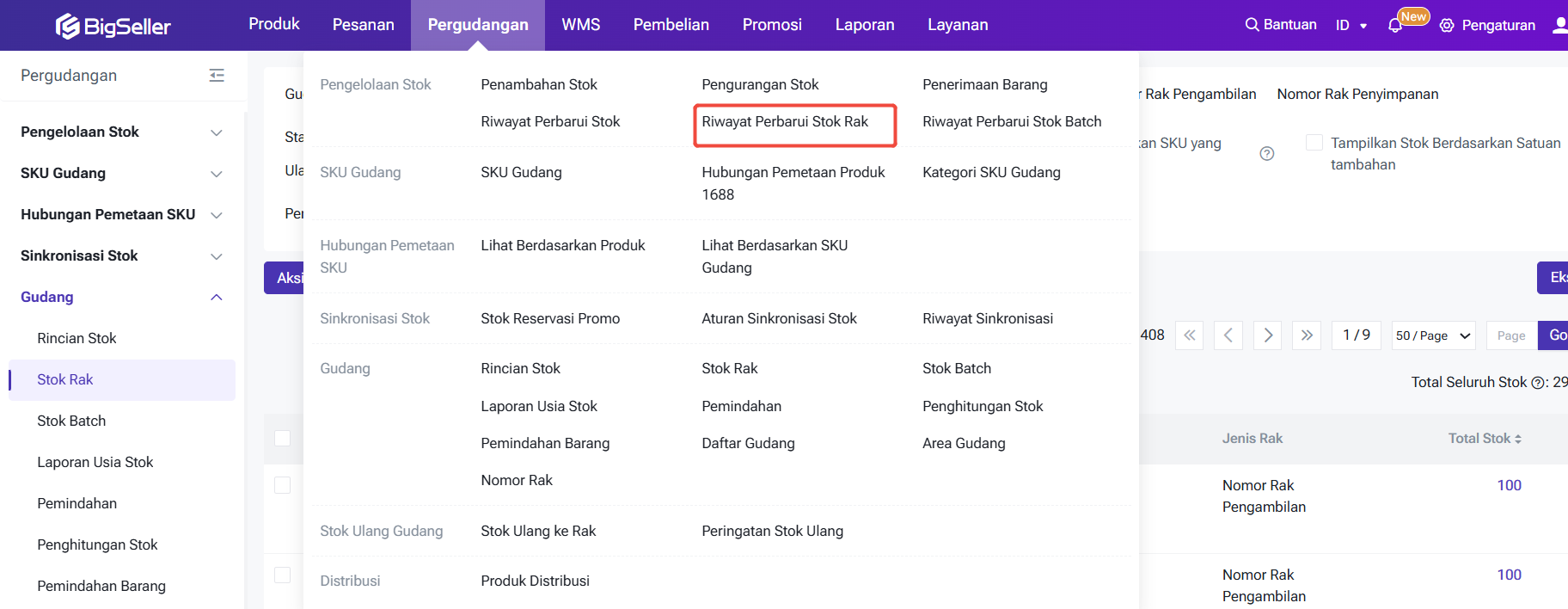
Task: Open Stok Batch in the sidebar
Action: 71,421
